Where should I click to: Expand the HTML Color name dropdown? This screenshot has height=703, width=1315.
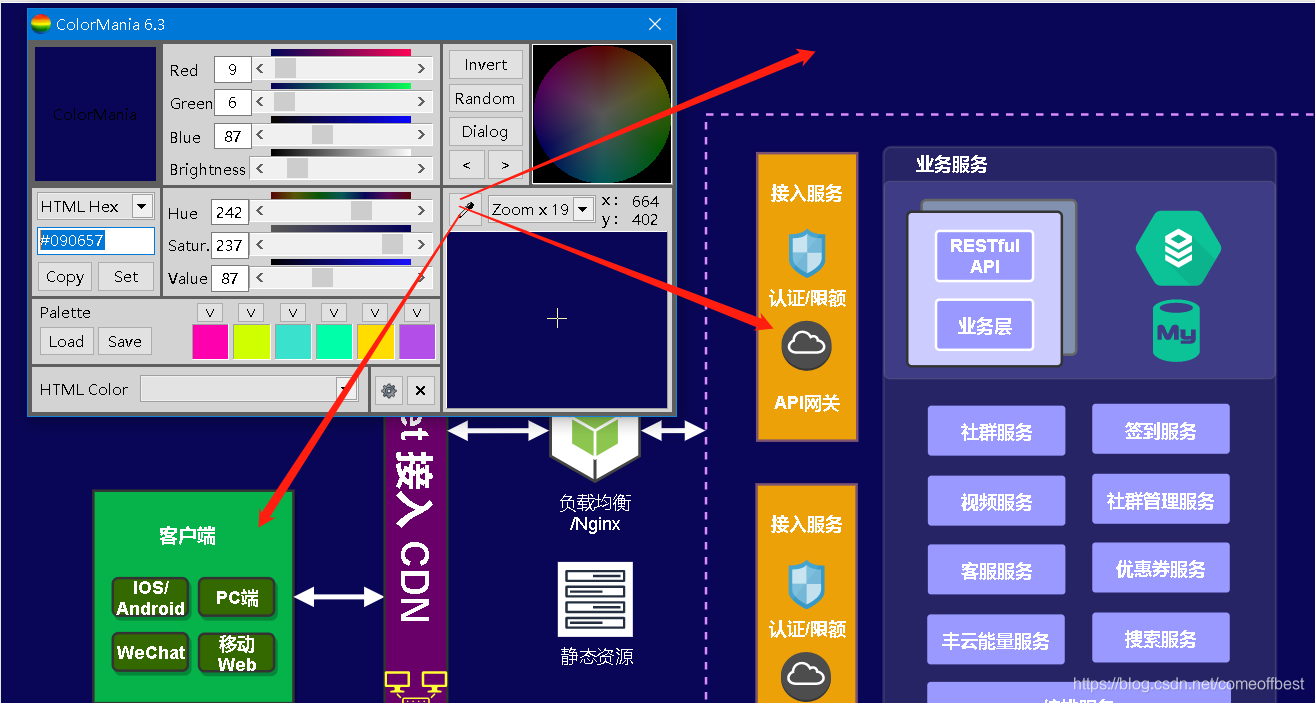[x=346, y=389]
